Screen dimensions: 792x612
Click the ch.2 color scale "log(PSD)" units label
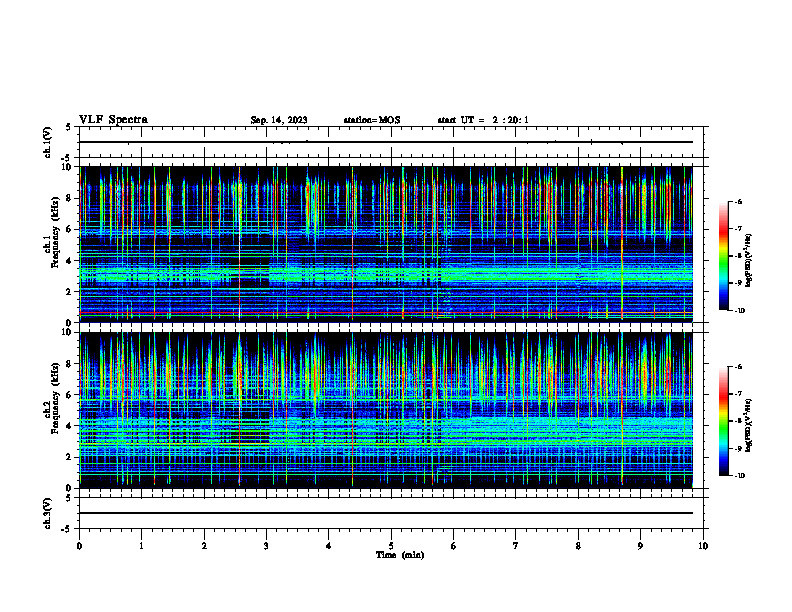coord(749,425)
